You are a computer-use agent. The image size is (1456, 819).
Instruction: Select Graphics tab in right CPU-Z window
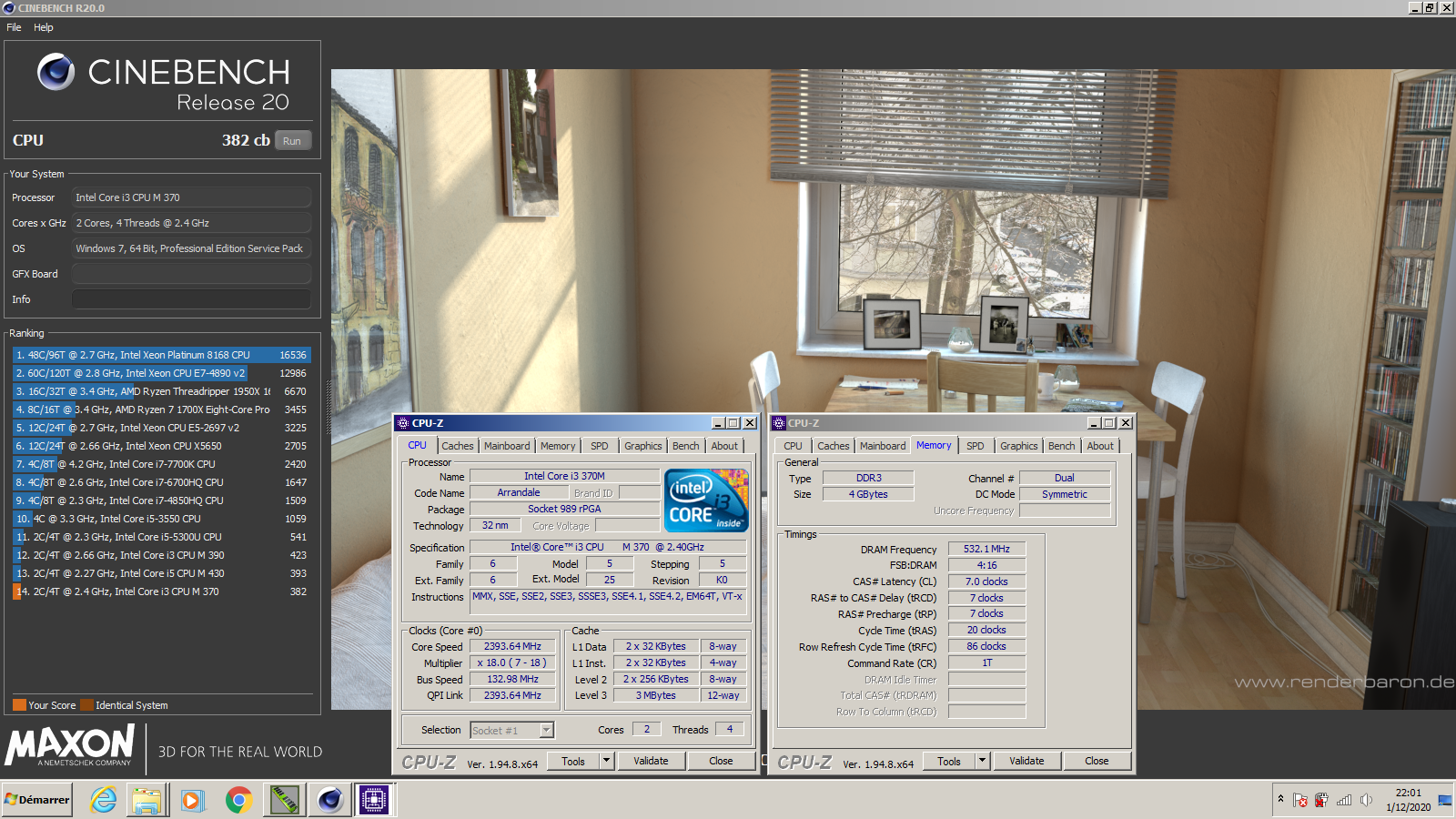pos(1019,446)
